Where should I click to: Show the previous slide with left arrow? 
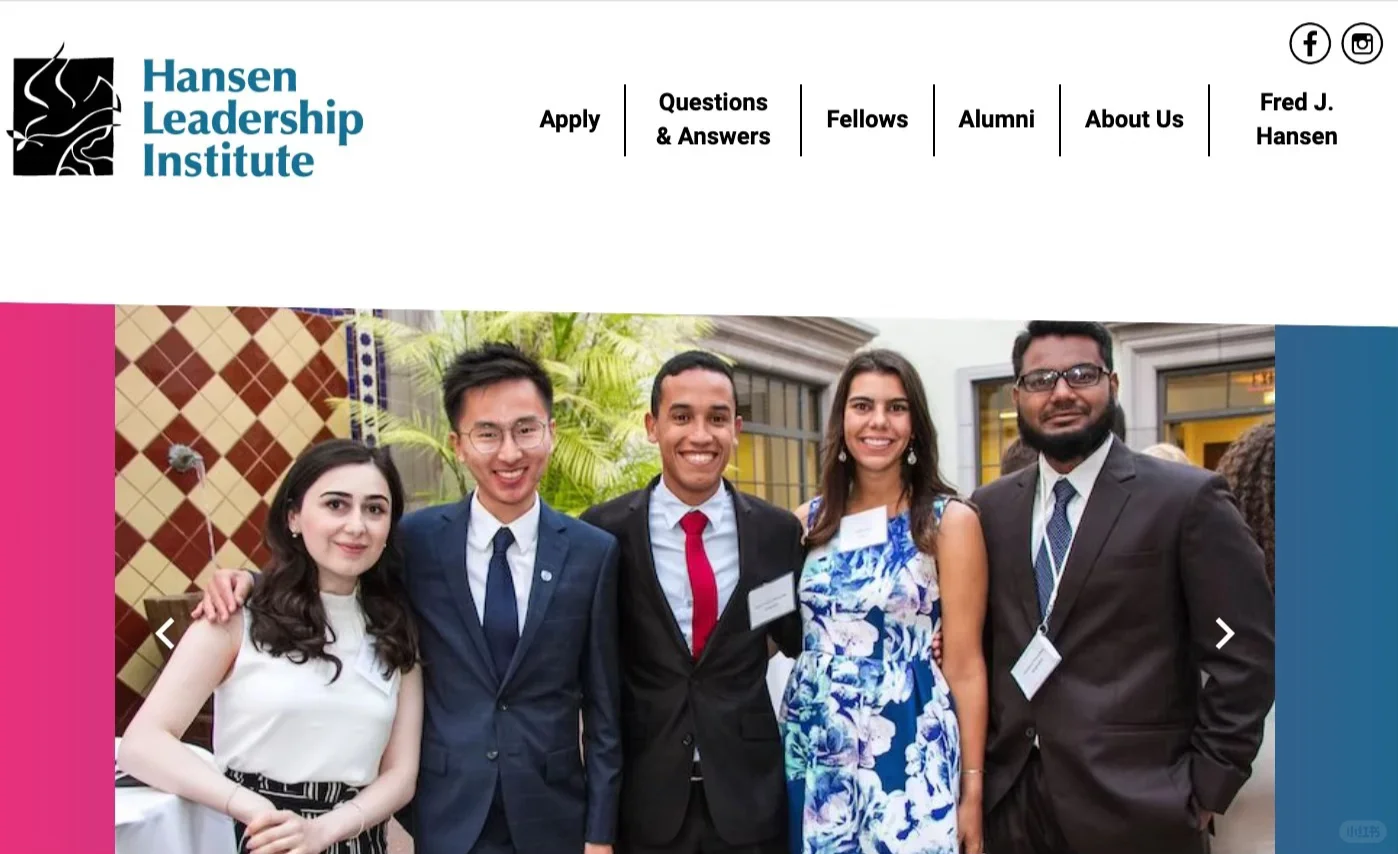pyautogui.click(x=165, y=633)
